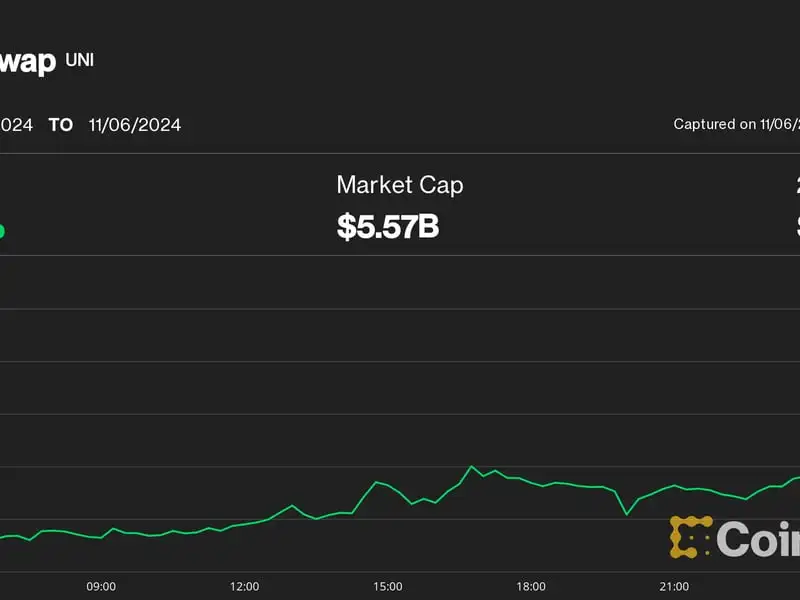Click the 21:00 time axis label
The image size is (800, 600).
[674, 586]
